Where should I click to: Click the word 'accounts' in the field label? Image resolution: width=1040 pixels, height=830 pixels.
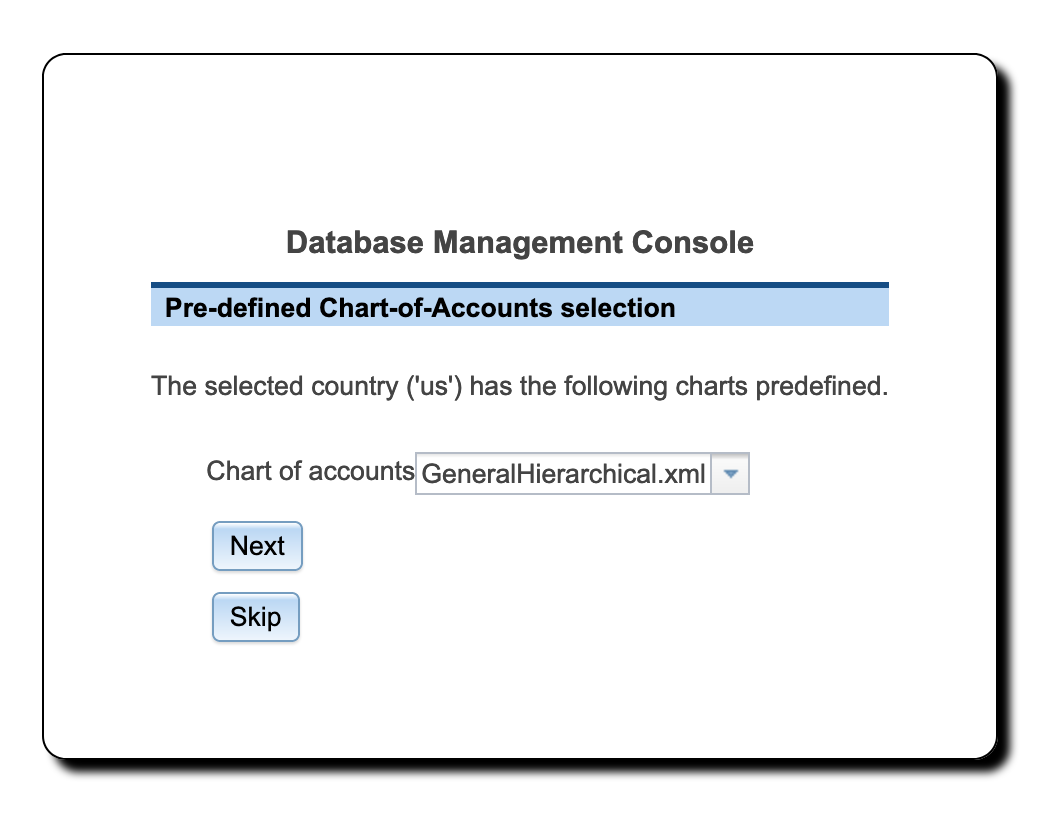click(361, 471)
